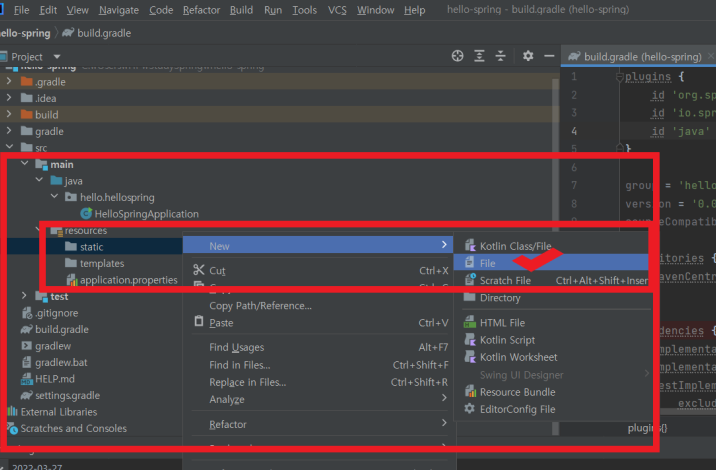Screen dimensions: 716x470
Task: Expand the test folder
Action: pos(24,296)
